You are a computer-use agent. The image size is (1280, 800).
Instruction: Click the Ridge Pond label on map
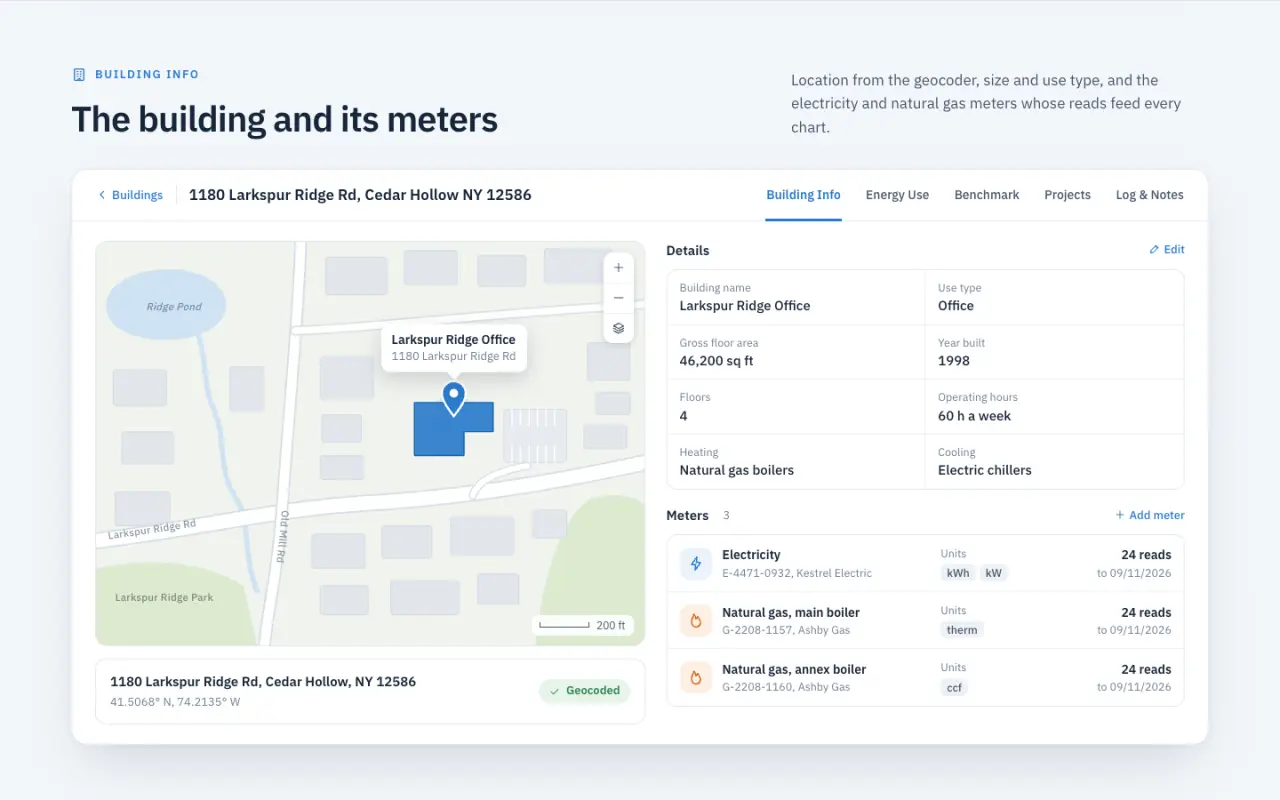[x=174, y=307]
